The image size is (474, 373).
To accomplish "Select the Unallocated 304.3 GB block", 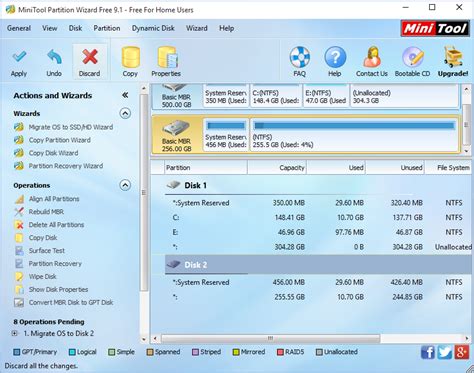I will pos(404,96).
